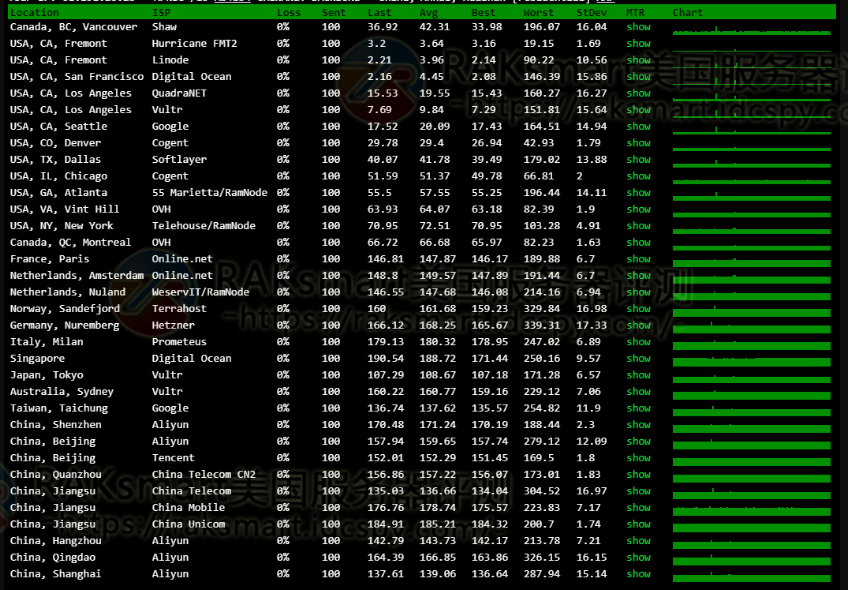Show MTR for Taiwan, Taichung Google
Image resolution: width=848 pixels, height=590 pixels.
(x=638, y=408)
